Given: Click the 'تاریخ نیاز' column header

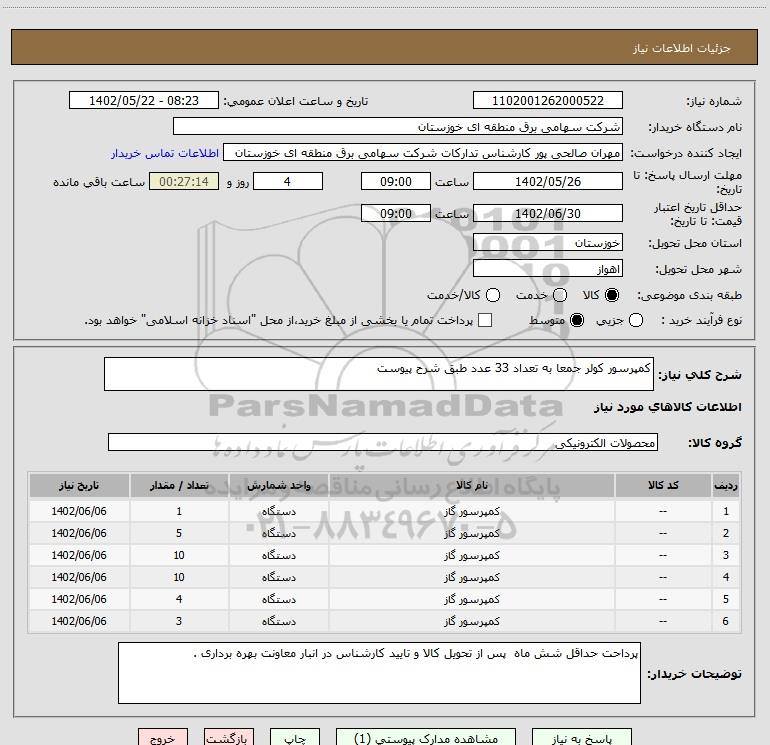Looking at the screenshot, I should click(78, 484).
